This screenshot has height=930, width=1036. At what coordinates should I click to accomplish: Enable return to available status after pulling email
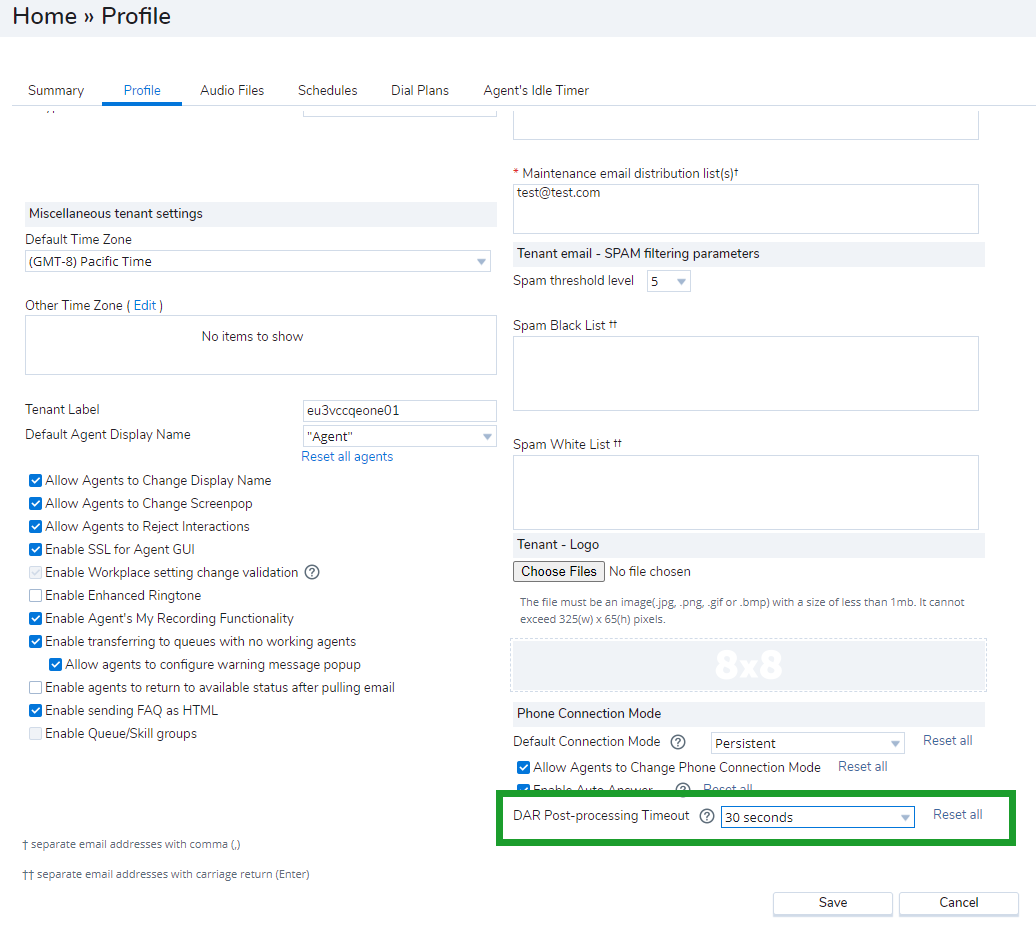pos(36,688)
